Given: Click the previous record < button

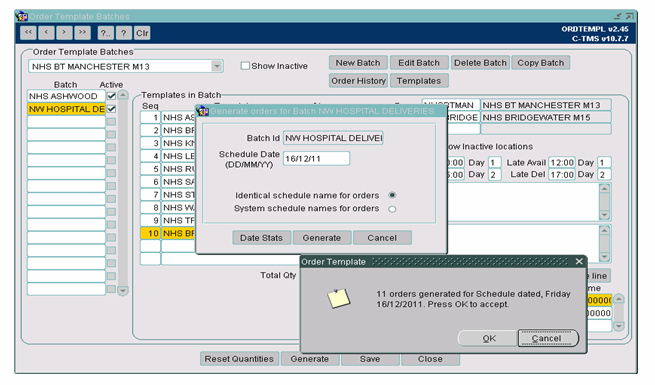Looking at the screenshot, I should [46, 33].
